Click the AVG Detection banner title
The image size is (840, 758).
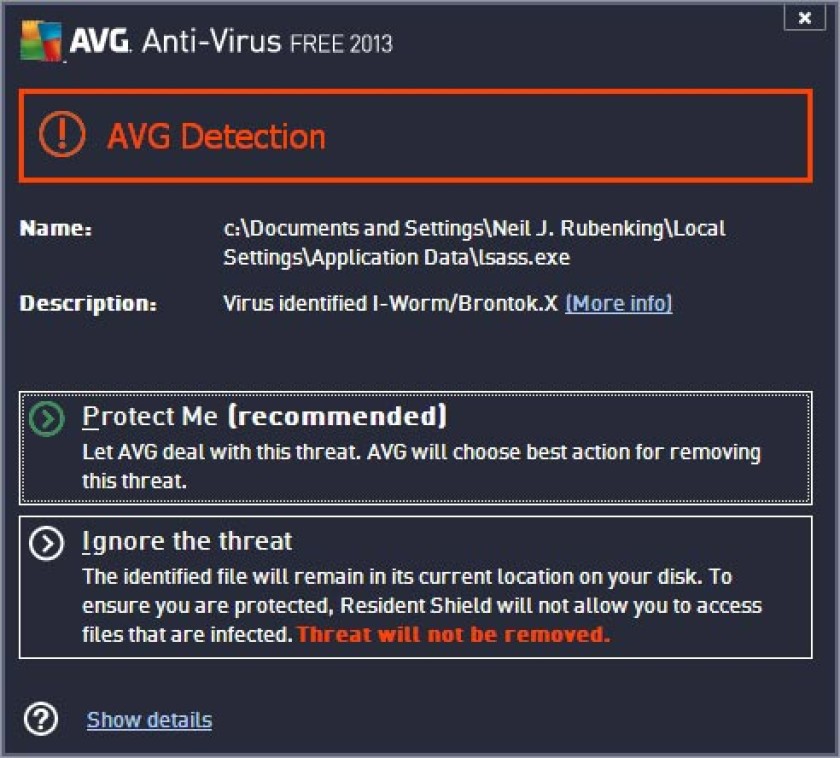(x=216, y=136)
